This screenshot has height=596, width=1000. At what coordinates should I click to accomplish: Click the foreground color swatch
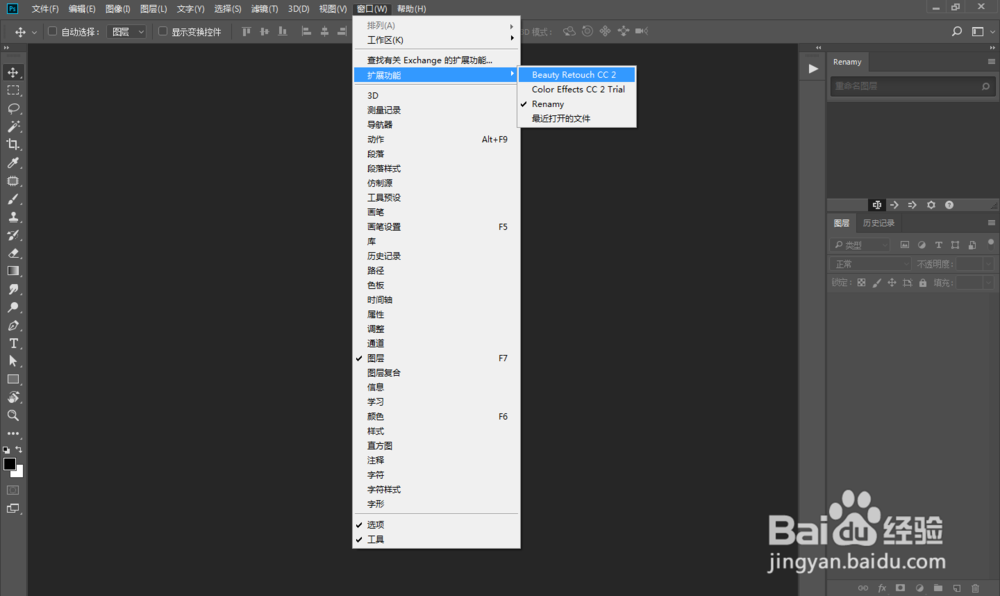9,464
